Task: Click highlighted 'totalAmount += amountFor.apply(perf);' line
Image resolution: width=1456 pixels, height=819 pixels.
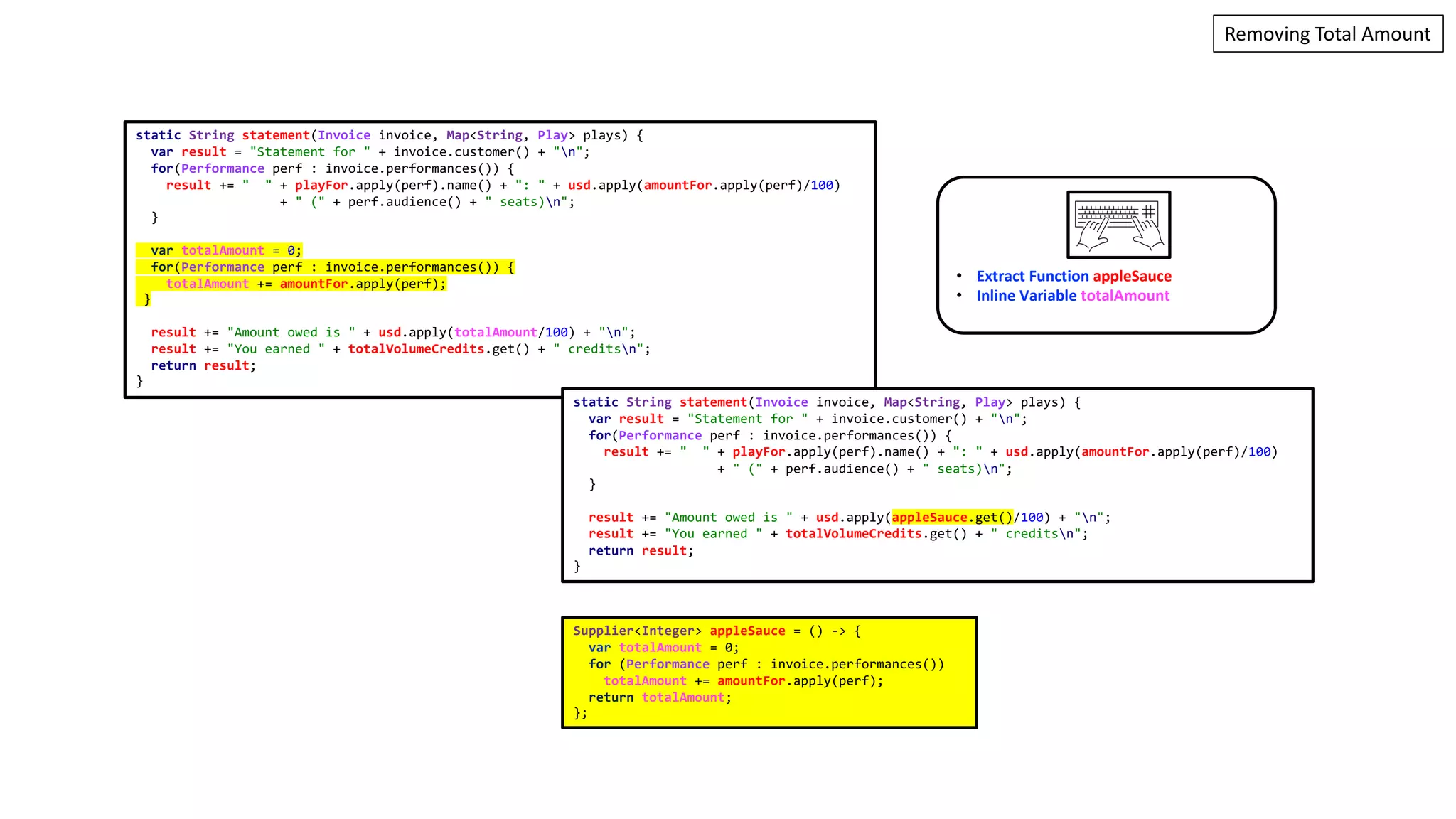Action: click(306, 284)
